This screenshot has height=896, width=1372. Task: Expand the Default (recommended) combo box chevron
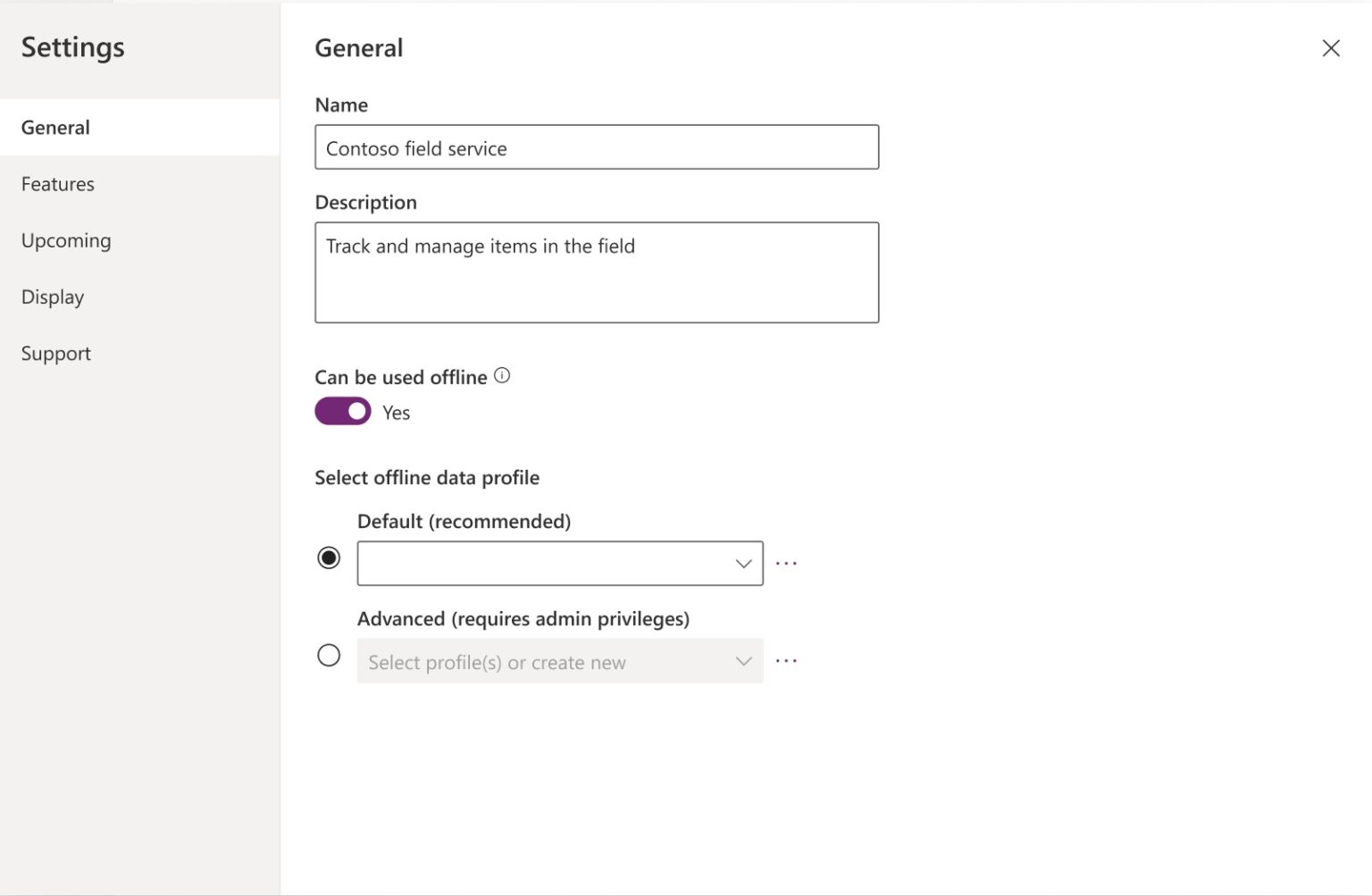point(743,563)
